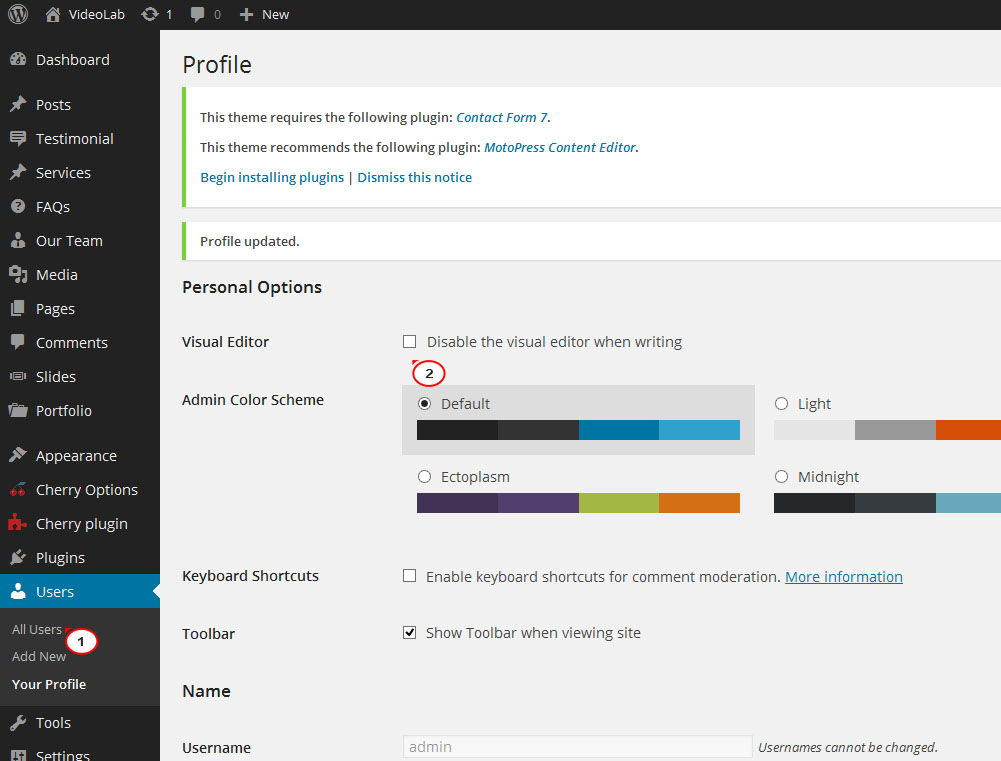Click the Cherry plugin puzzle icon
The height and width of the screenshot is (761, 1001).
[17, 524]
